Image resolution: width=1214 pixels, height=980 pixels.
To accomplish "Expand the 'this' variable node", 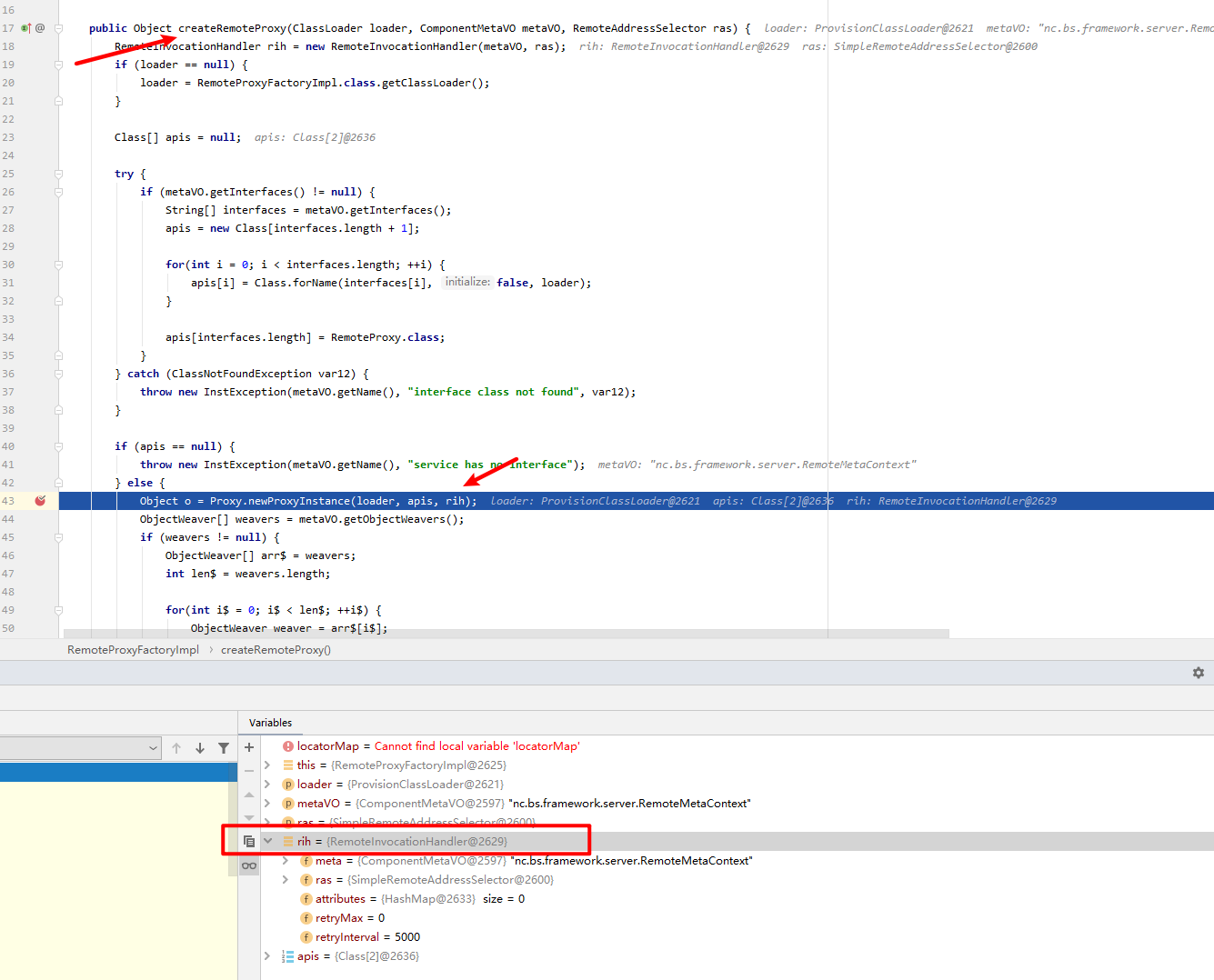I will [267, 765].
